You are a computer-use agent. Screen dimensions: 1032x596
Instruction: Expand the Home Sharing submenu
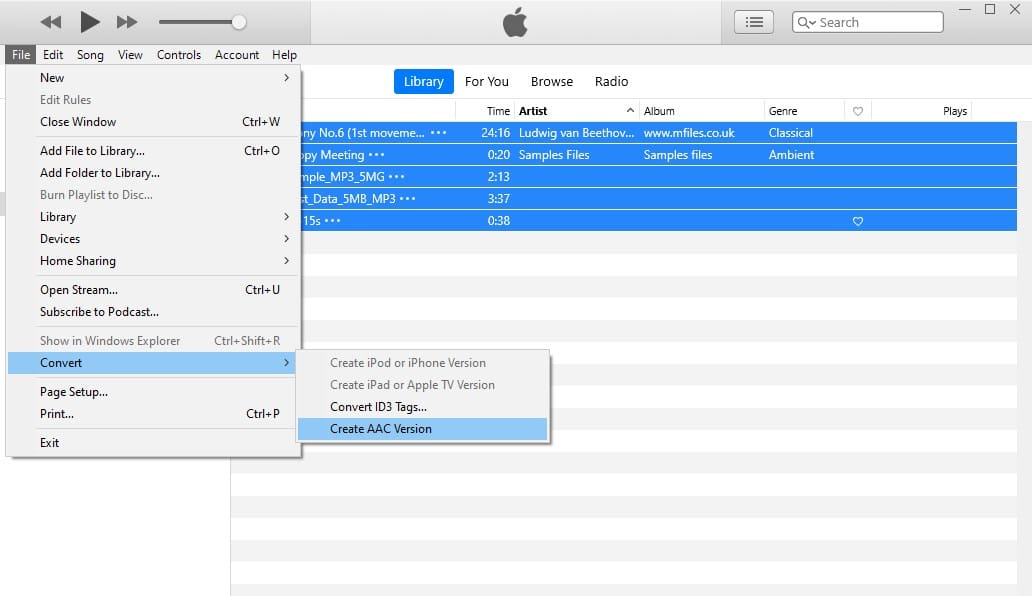[x=153, y=261]
